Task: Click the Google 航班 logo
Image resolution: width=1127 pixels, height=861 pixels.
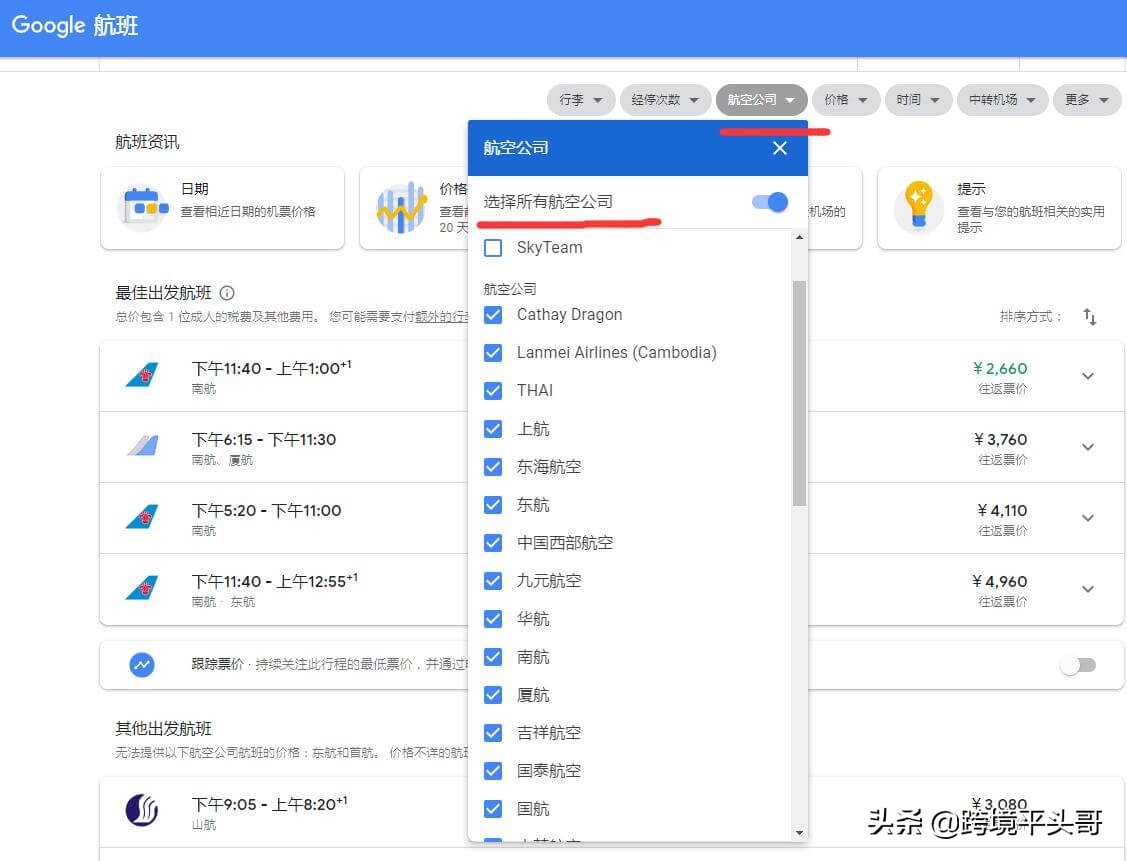Action: pos(74,26)
